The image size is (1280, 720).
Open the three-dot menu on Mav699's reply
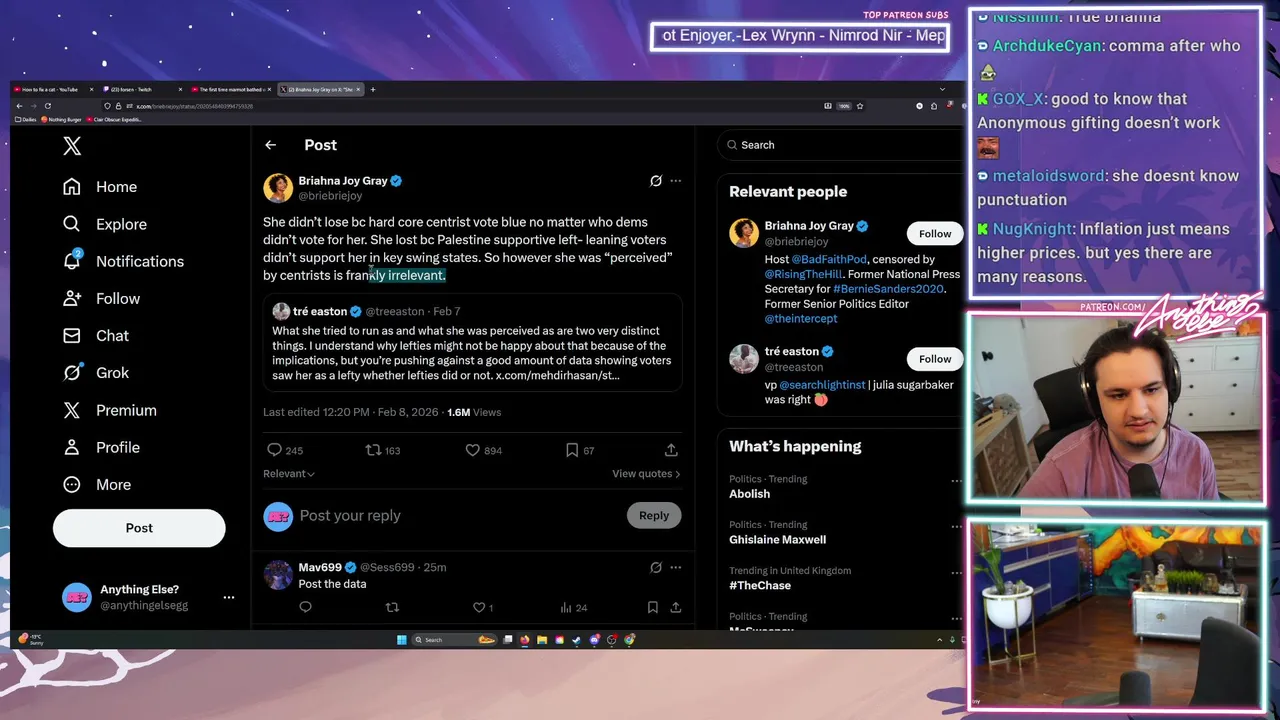click(x=676, y=567)
